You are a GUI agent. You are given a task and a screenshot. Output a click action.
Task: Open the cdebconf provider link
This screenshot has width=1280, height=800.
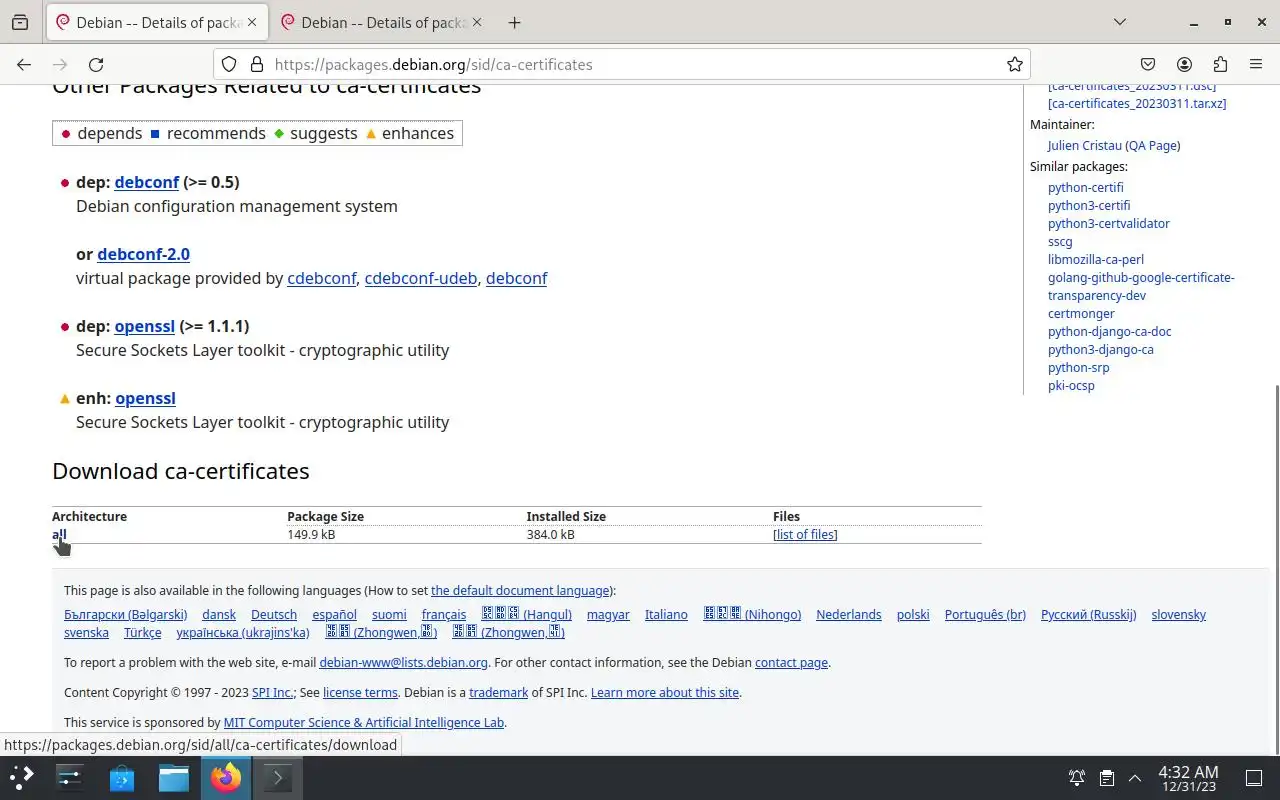321,278
